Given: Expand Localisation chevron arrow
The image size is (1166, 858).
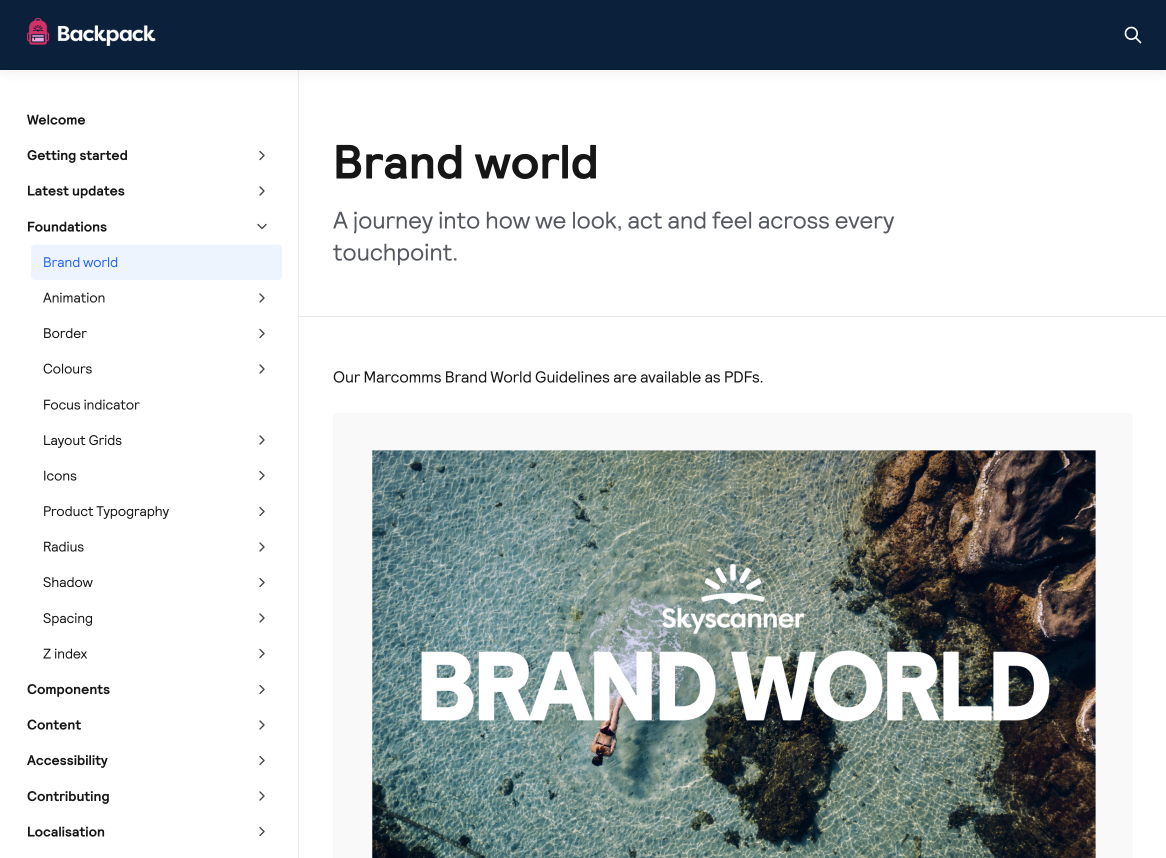Looking at the screenshot, I should [262, 832].
